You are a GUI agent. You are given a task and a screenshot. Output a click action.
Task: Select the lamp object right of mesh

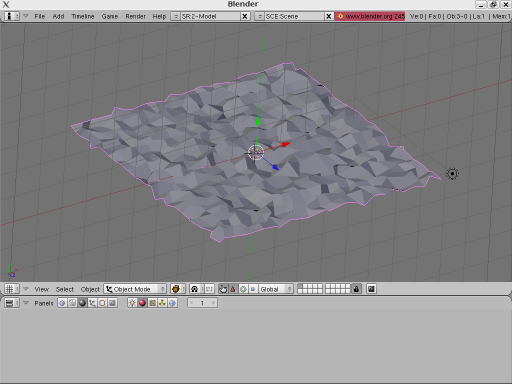point(452,174)
